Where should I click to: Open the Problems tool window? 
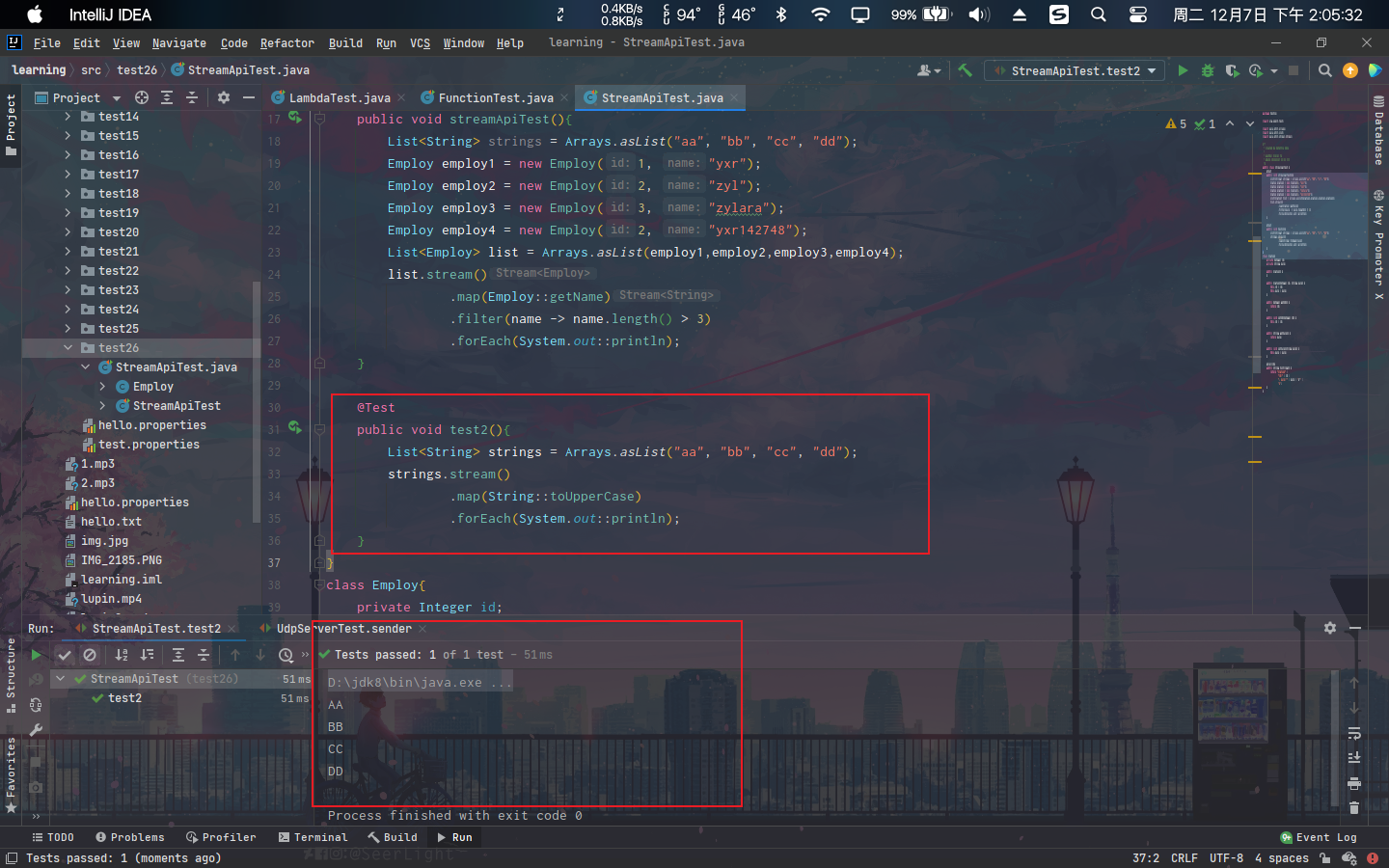click(129, 837)
